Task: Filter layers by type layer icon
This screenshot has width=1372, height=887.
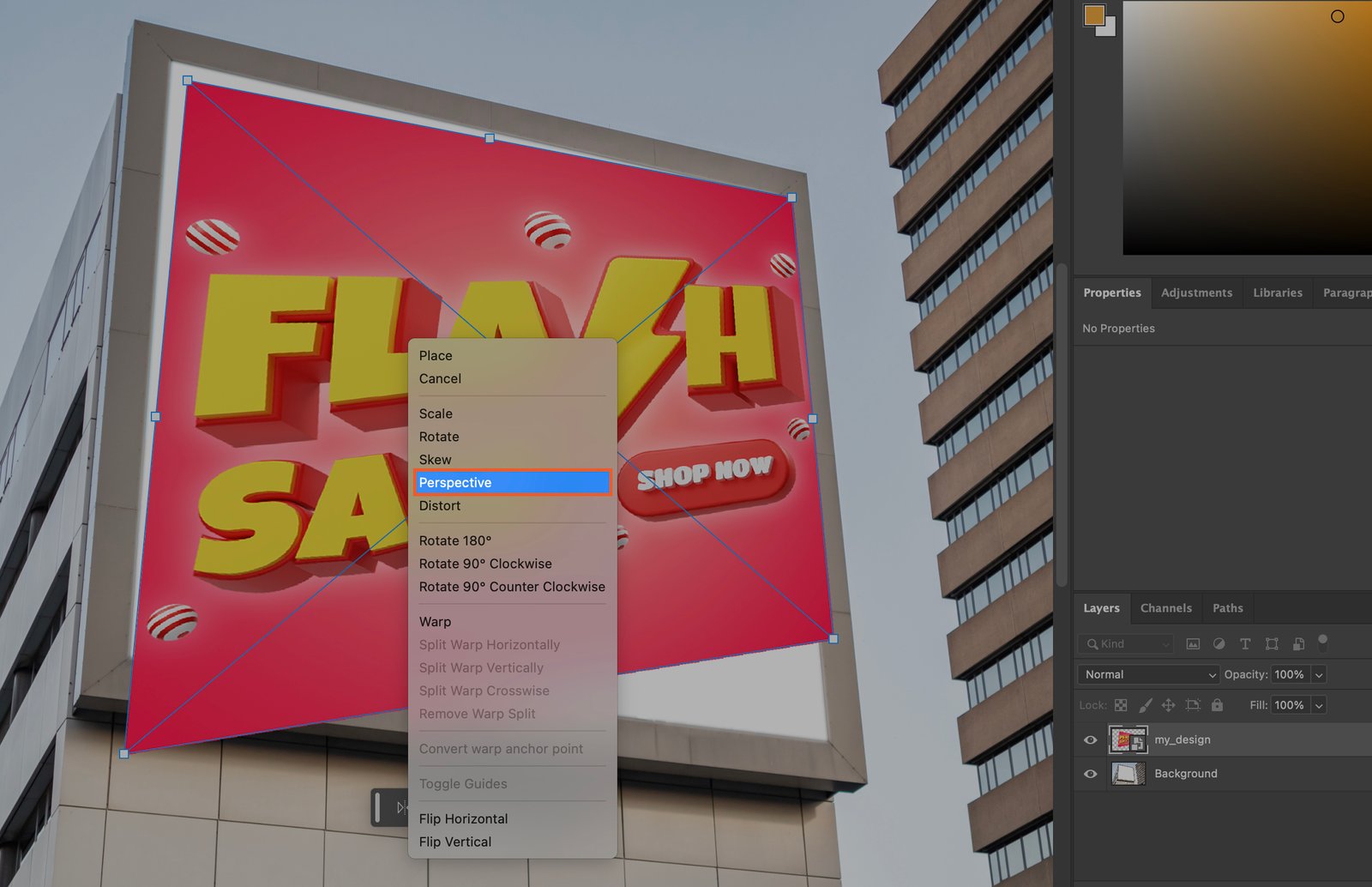Action: (1245, 643)
